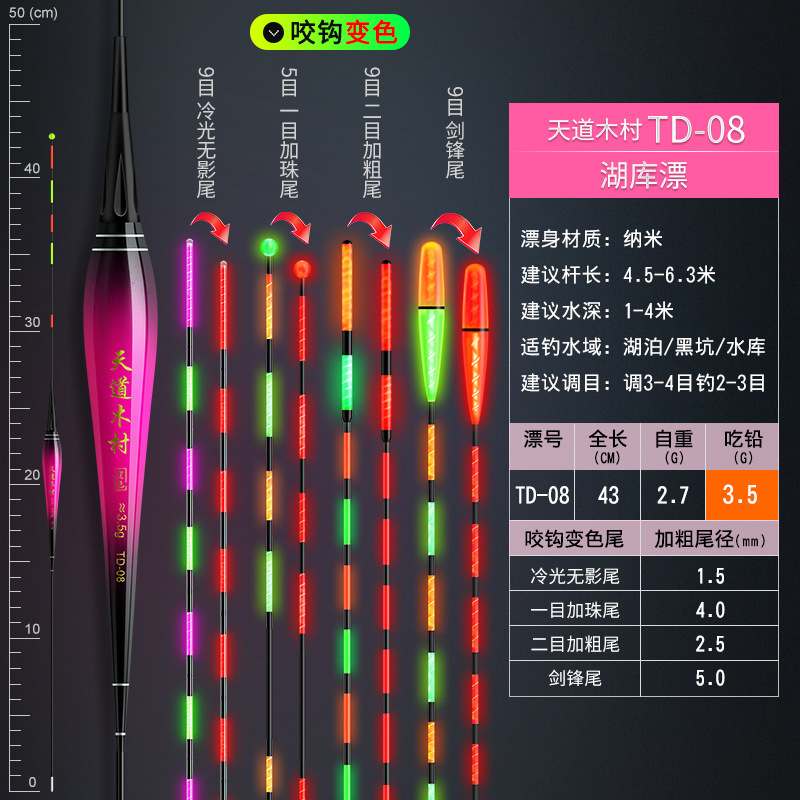Click the 一目加珠尾 row label
800x800 pixels.
pyautogui.click(x=574, y=610)
